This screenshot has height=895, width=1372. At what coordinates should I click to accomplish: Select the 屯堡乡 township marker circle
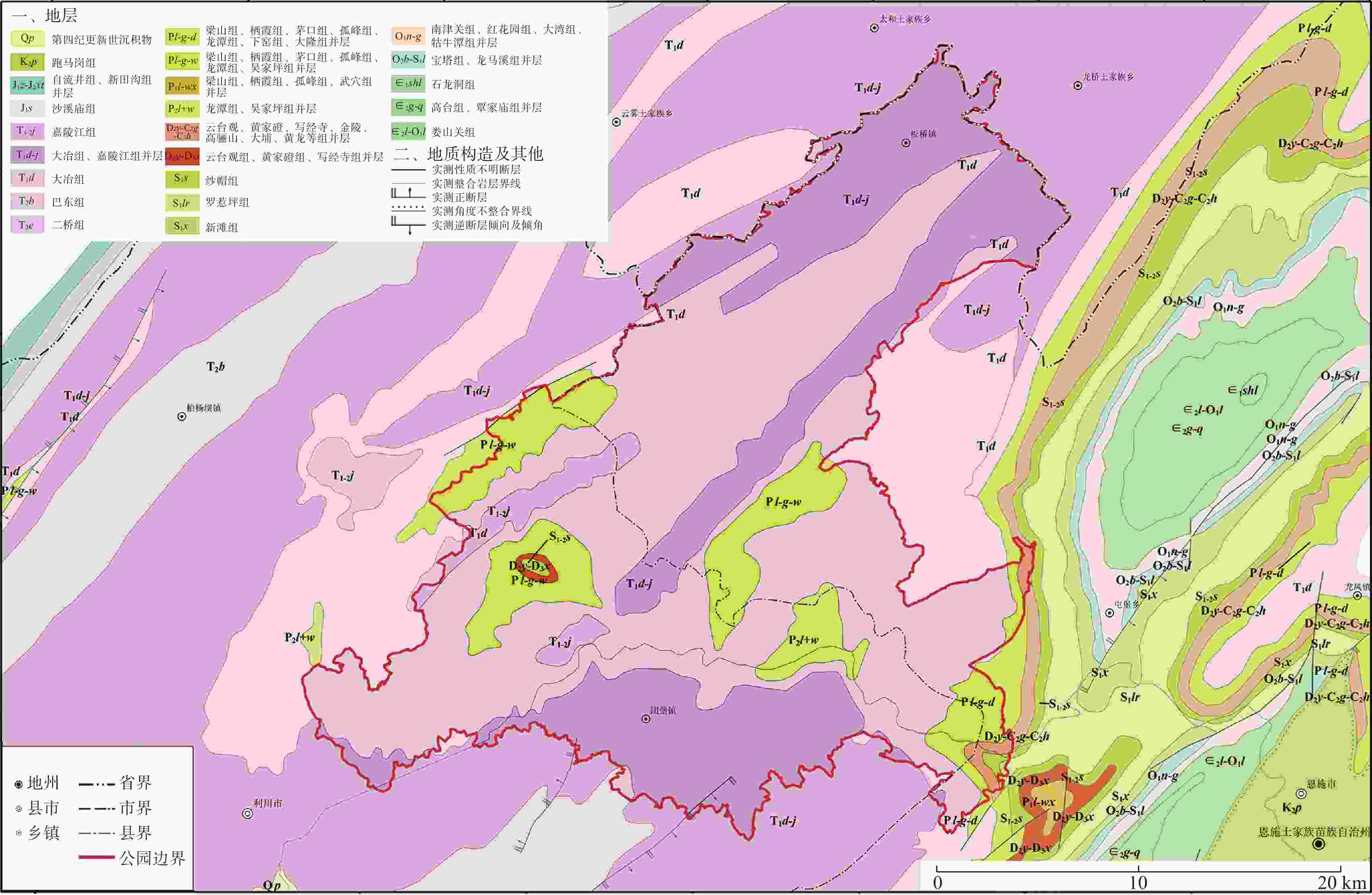pyautogui.click(x=1109, y=613)
